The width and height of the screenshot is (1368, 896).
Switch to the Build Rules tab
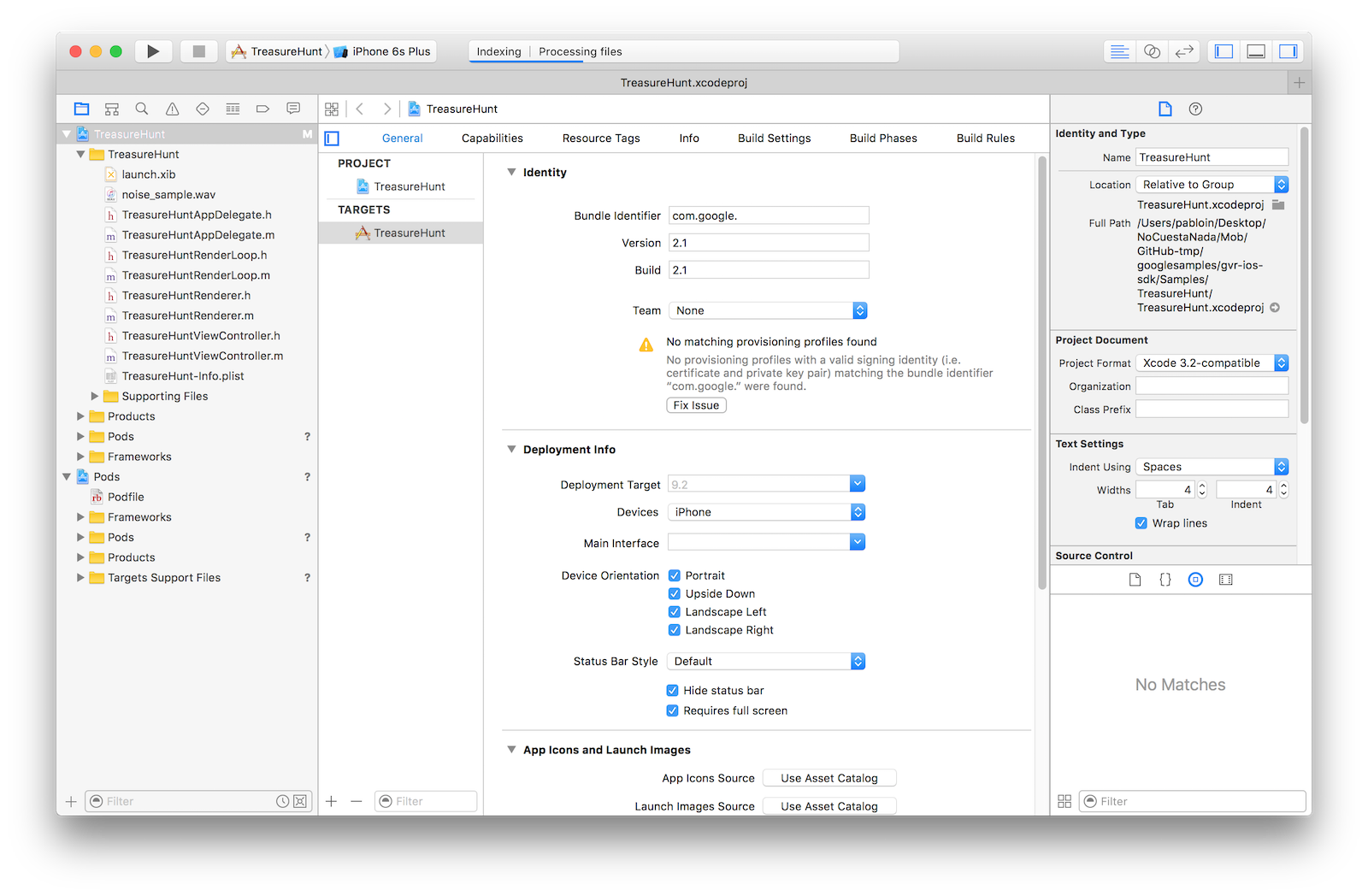click(986, 139)
